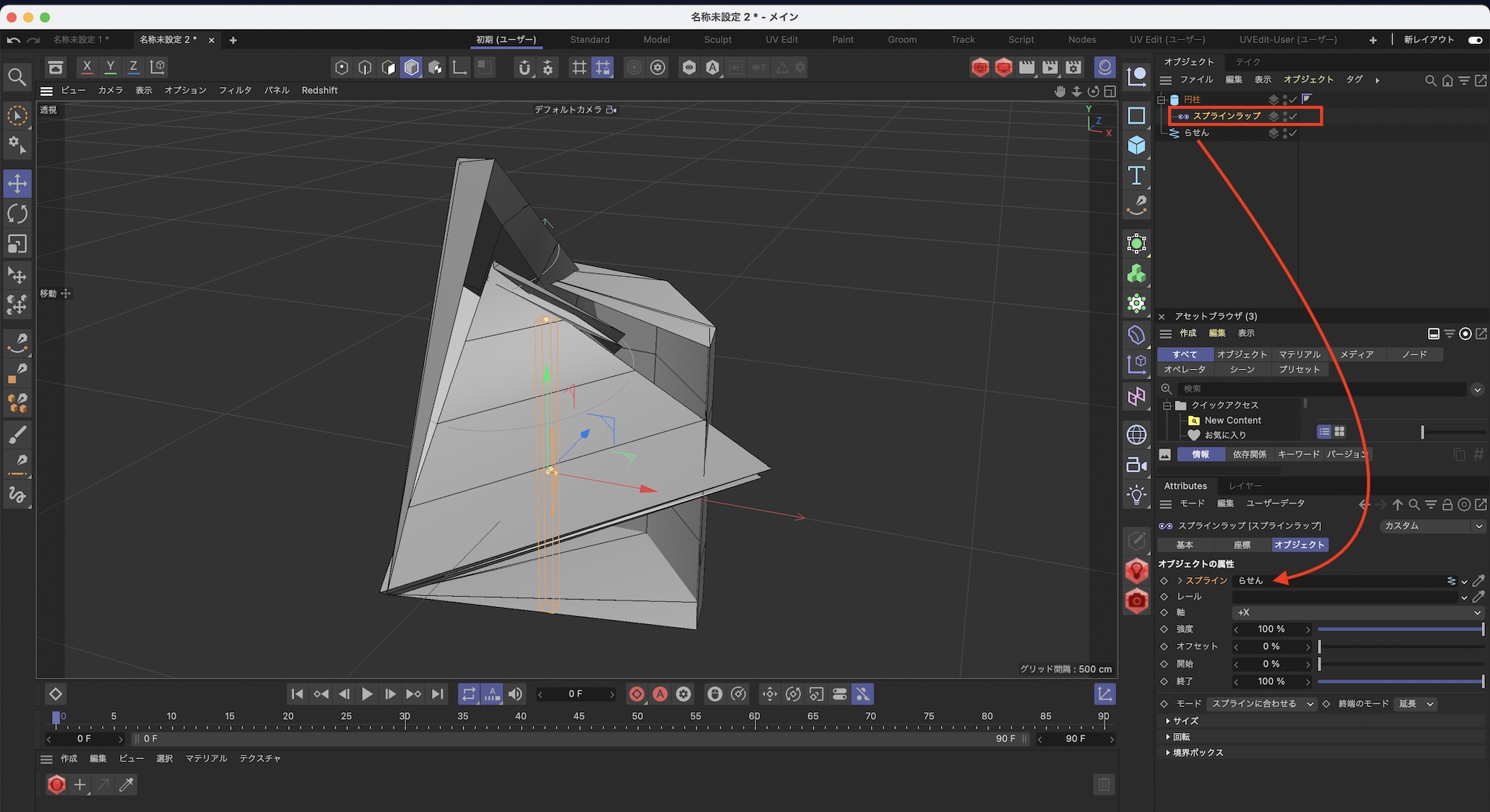
Task: Open the フィルタ viewport menu
Action: coord(235,90)
